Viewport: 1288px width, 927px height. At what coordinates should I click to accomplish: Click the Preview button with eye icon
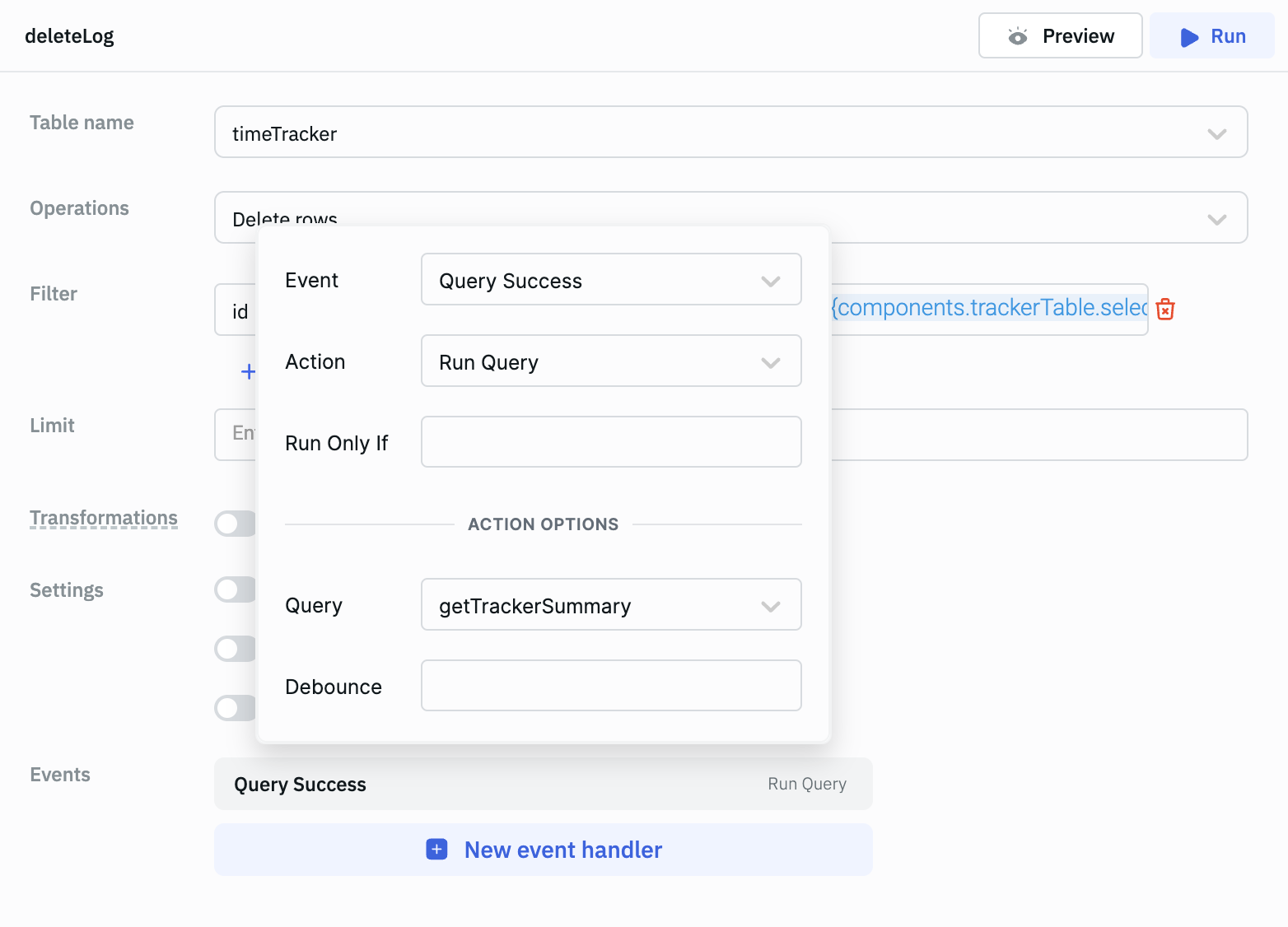pyautogui.click(x=1060, y=36)
